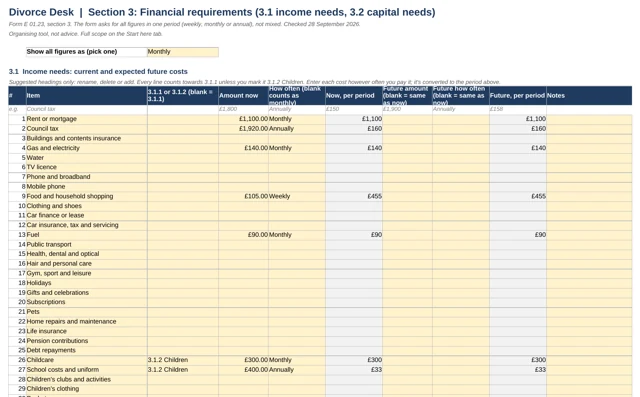The width and height of the screenshot is (640, 397).
Task: Click the 'TV licence' item cell
Action: (x=87, y=167)
